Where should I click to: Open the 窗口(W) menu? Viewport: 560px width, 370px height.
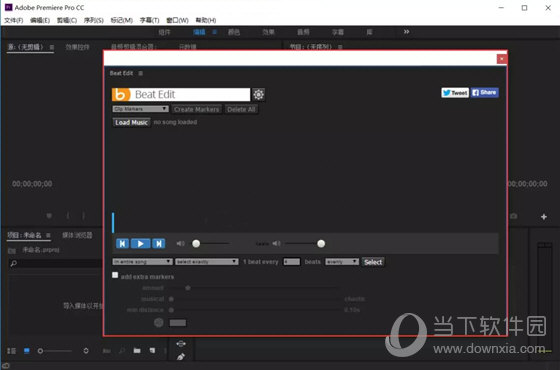coord(177,20)
